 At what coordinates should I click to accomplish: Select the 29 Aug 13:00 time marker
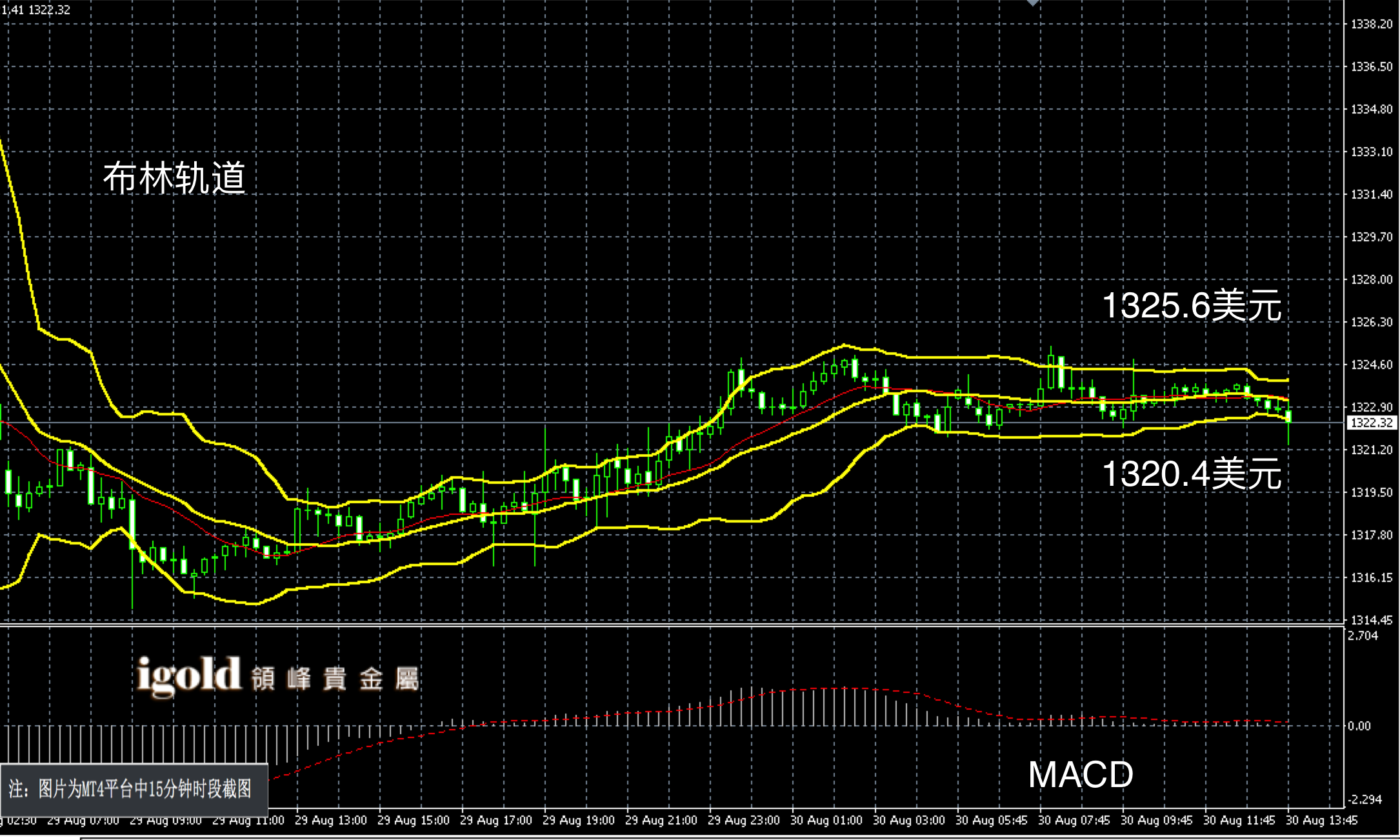pyautogui.click(x=330, y=821)
